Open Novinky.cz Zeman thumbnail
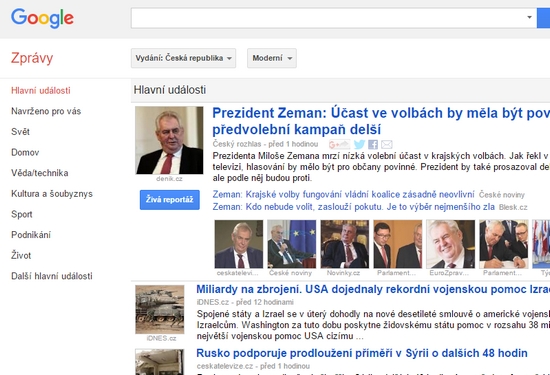The width and height of the screenshot is (550, 375). point(345,244)
